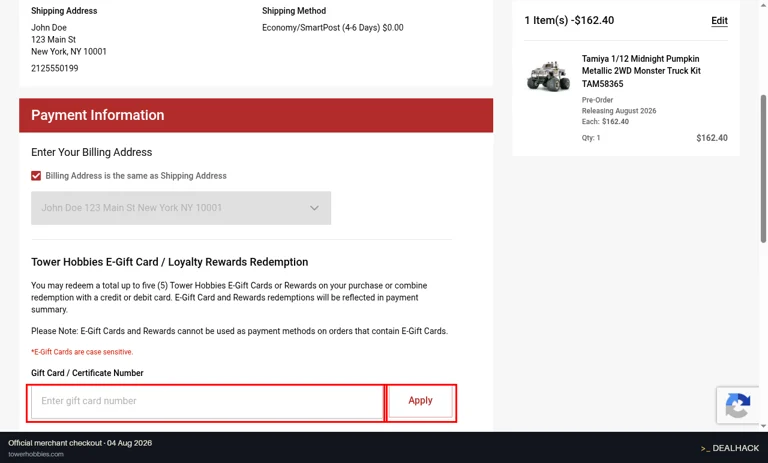Click the Pre-Order label
The width and height of the screenshot is (768, 463).
point(597,99)
